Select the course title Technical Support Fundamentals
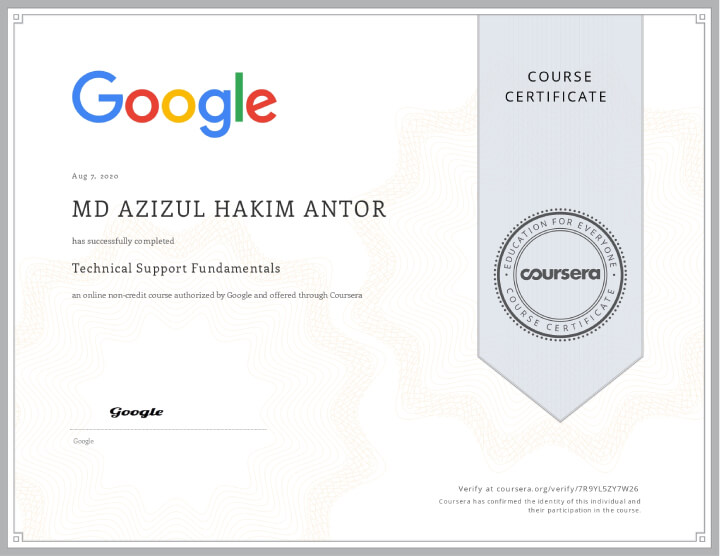Image resolution: width=720 pixels, height=556 pixels. 176,268
